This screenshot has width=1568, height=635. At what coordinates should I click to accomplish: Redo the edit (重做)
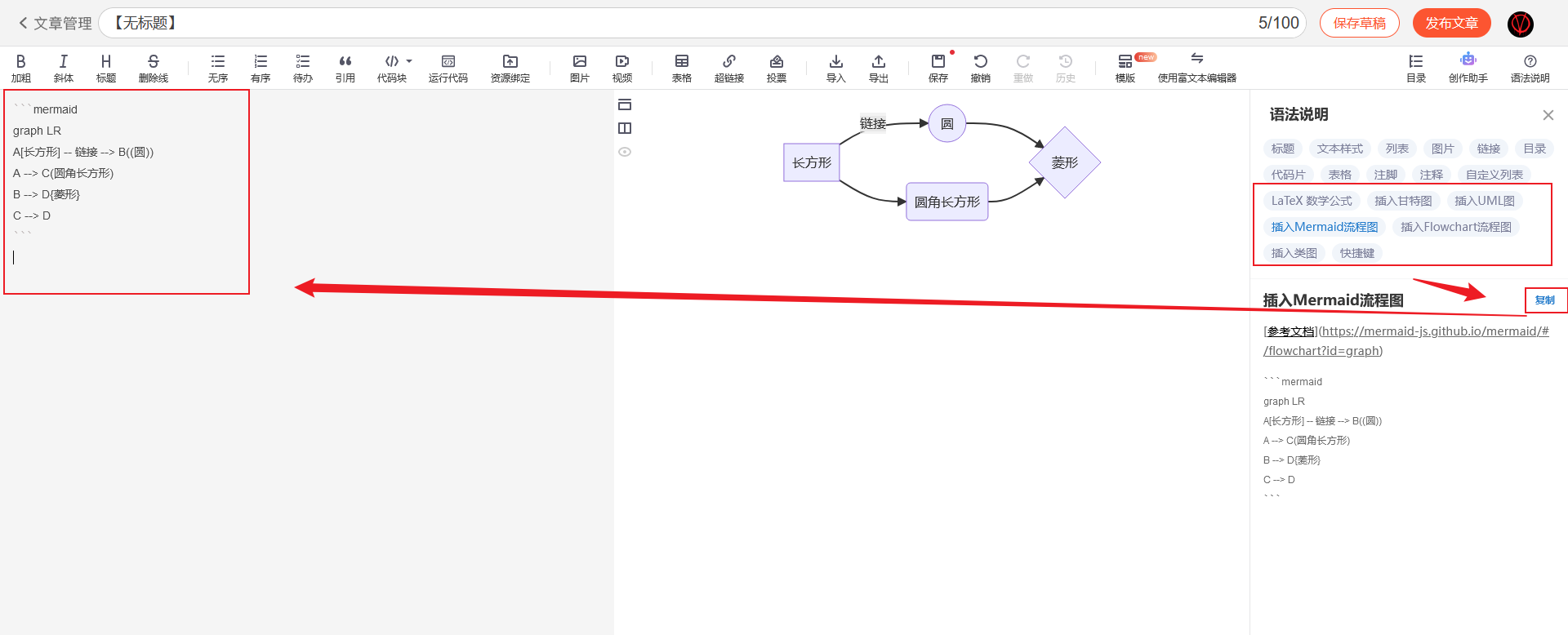pyautogui.click(x=1023, y=68)
